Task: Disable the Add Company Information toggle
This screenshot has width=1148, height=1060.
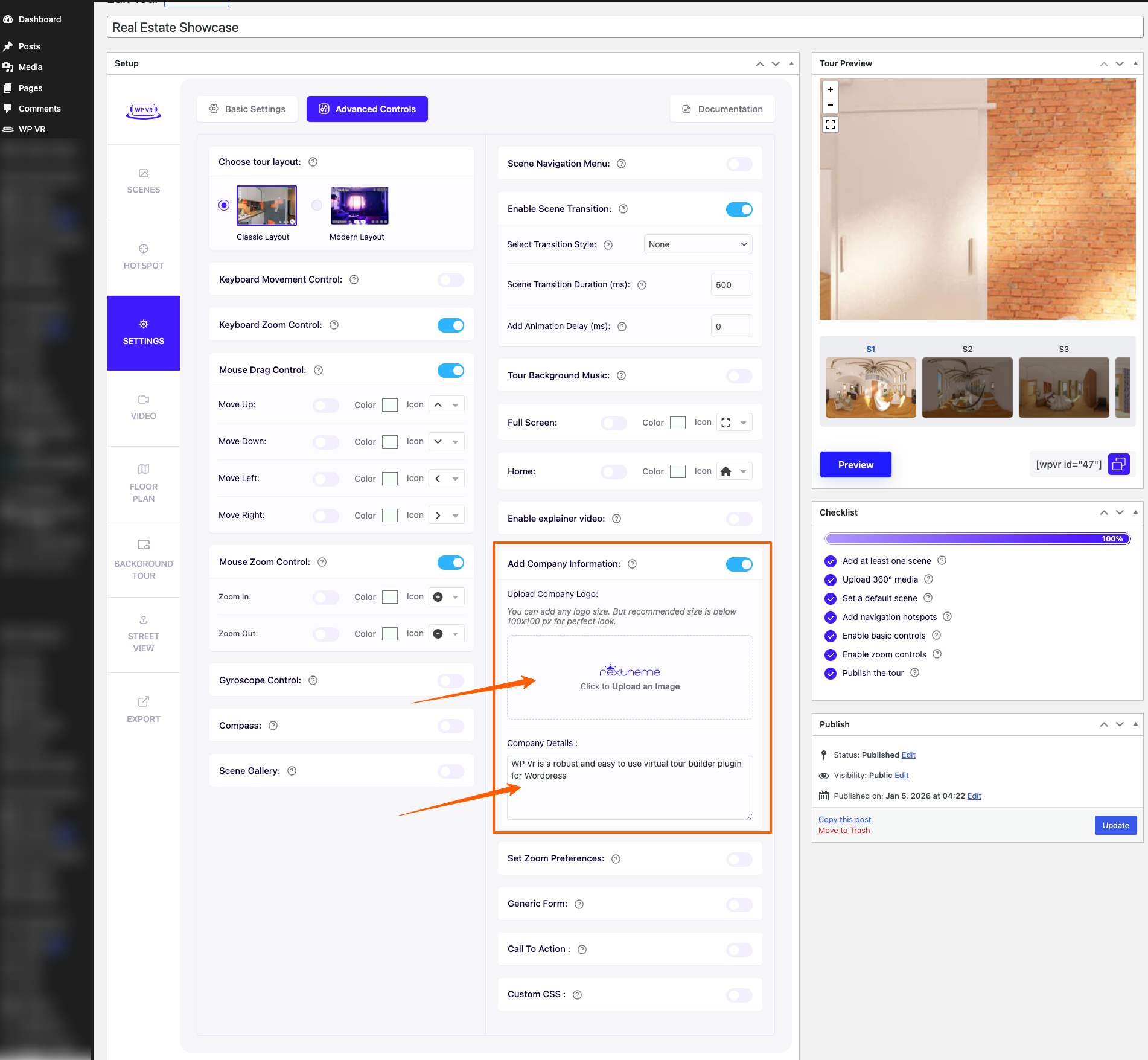Action: tap(739, 564)
